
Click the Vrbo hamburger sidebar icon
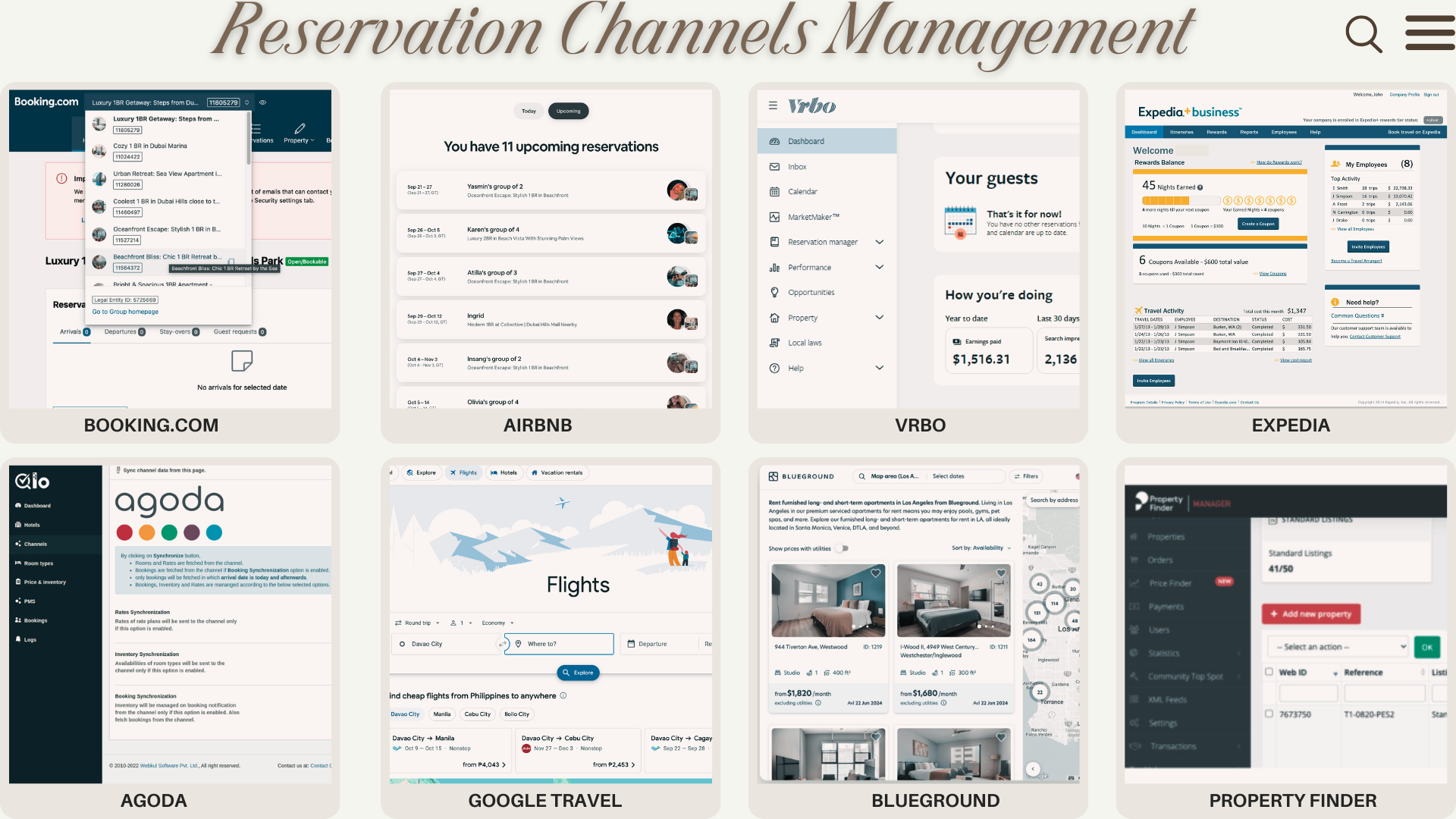(x=773, y=105)
